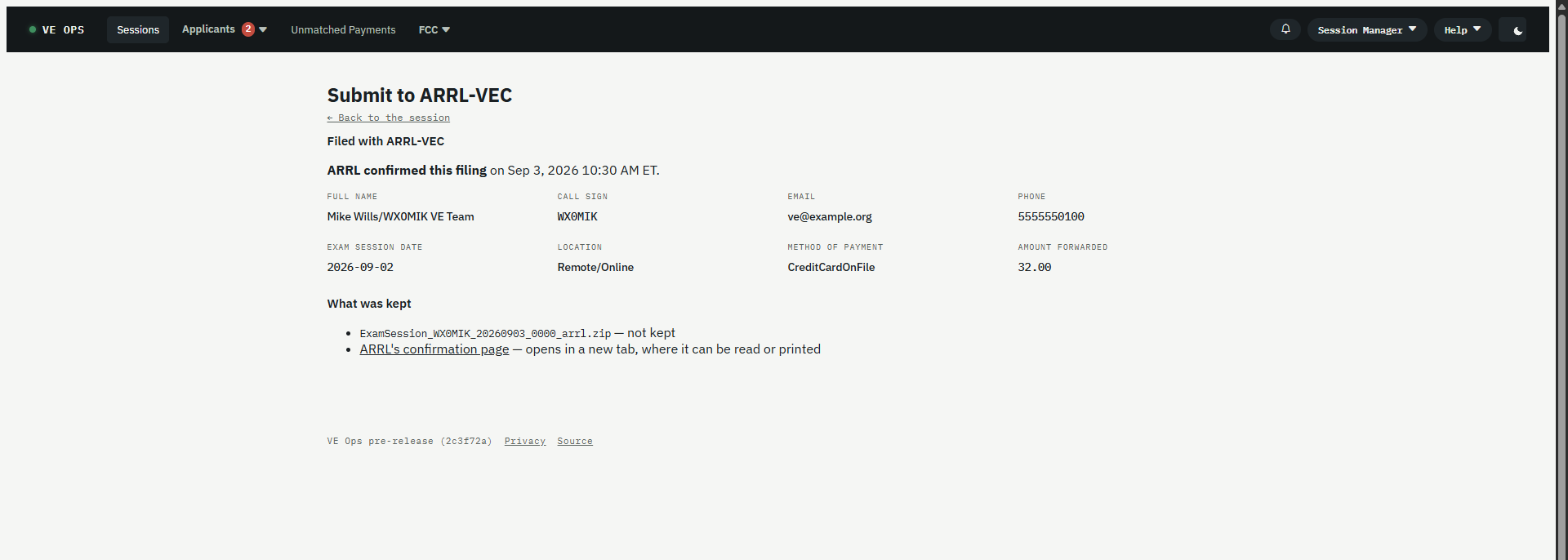Open the Session Manager dropdown
The width and height of the screenshot is (1568, 560).
[x=1367, y=30]
